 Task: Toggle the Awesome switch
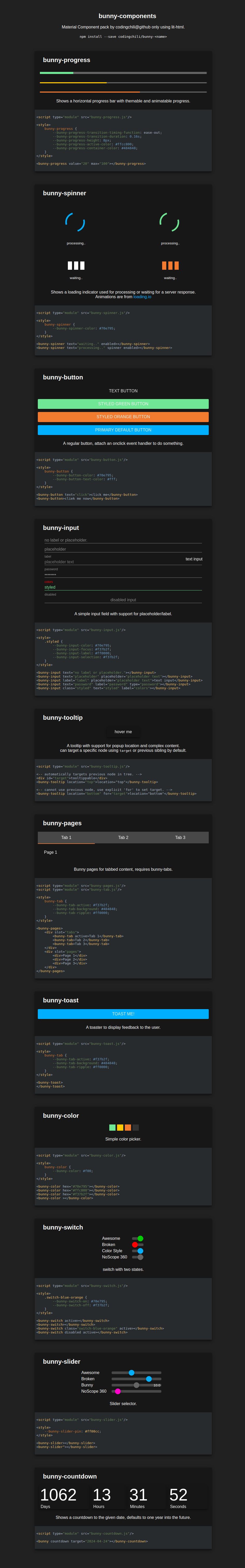point(138,1239)
